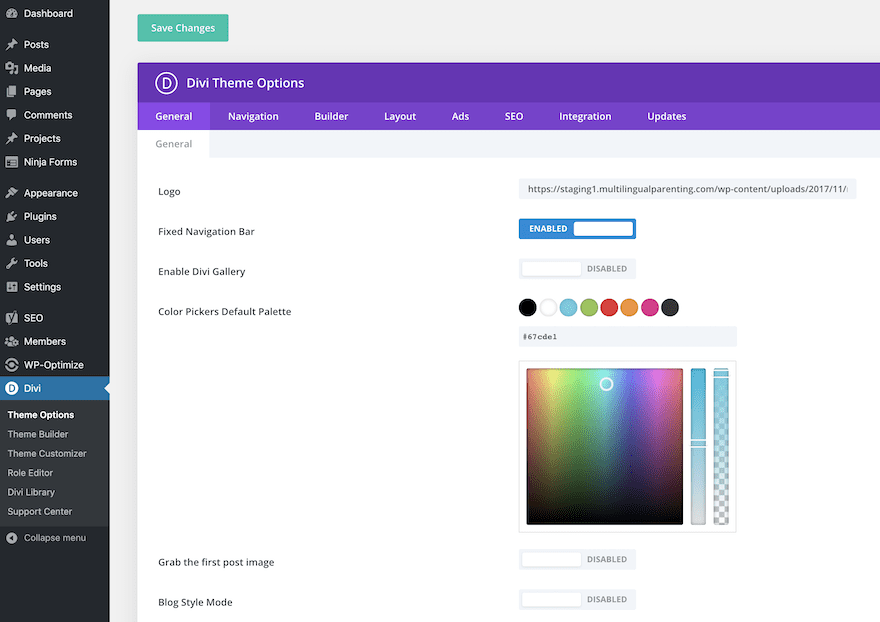Enable the Divi Gallery toggle
Viewport: 880px width, 622px height.
[577, 269]
